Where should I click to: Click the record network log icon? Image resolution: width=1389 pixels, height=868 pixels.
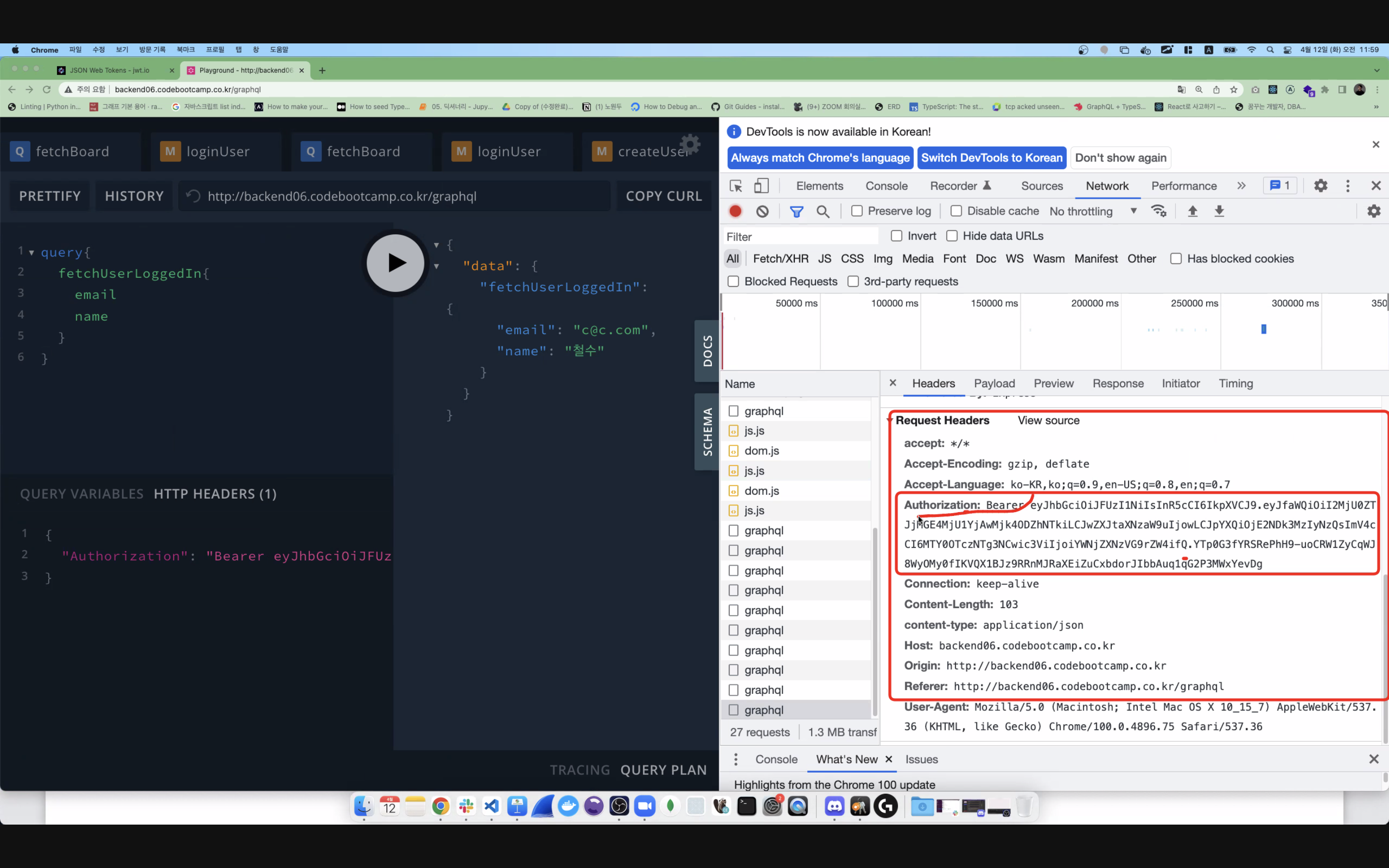coord(735,211)
